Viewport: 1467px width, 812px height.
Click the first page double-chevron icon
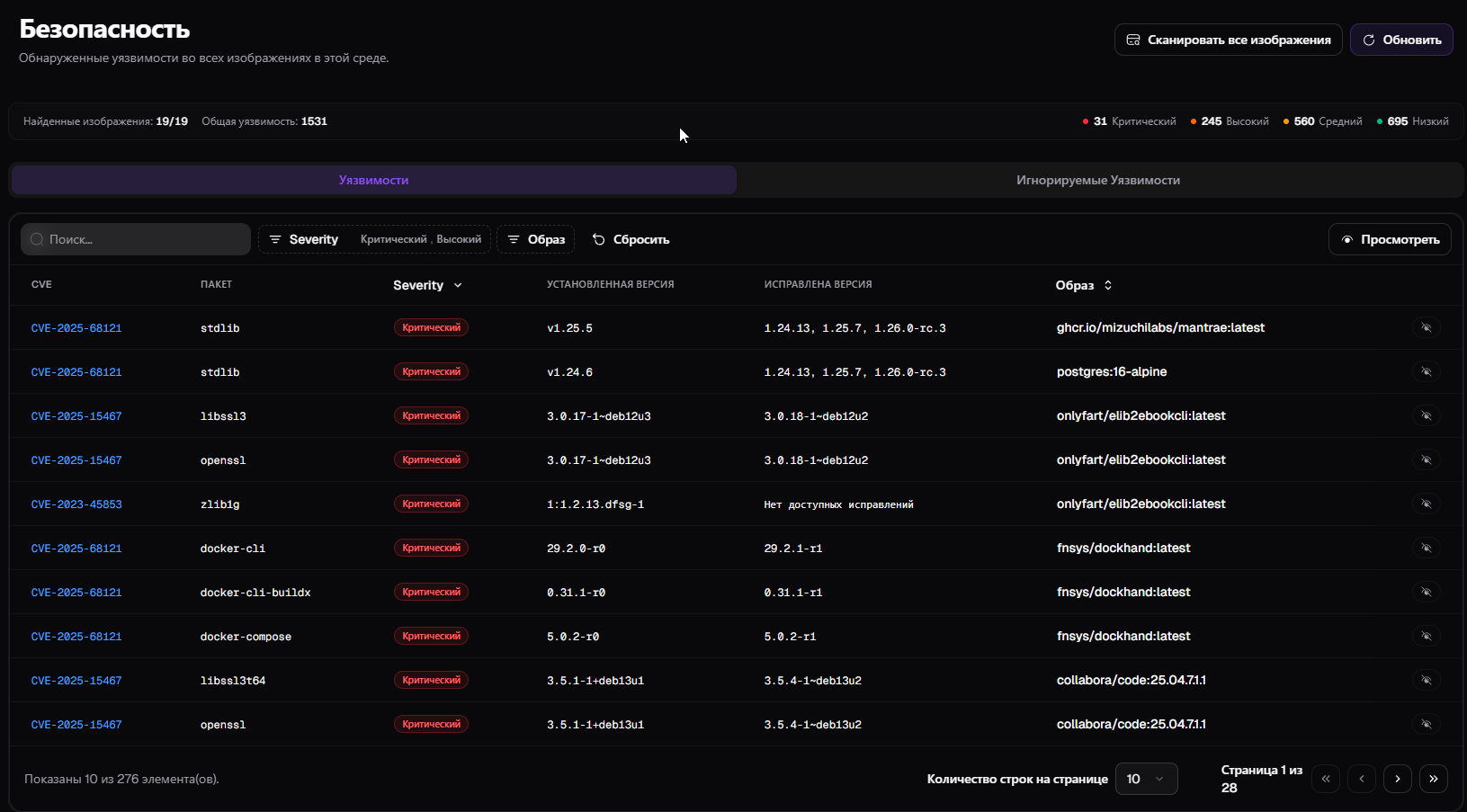coord(1325,779)
